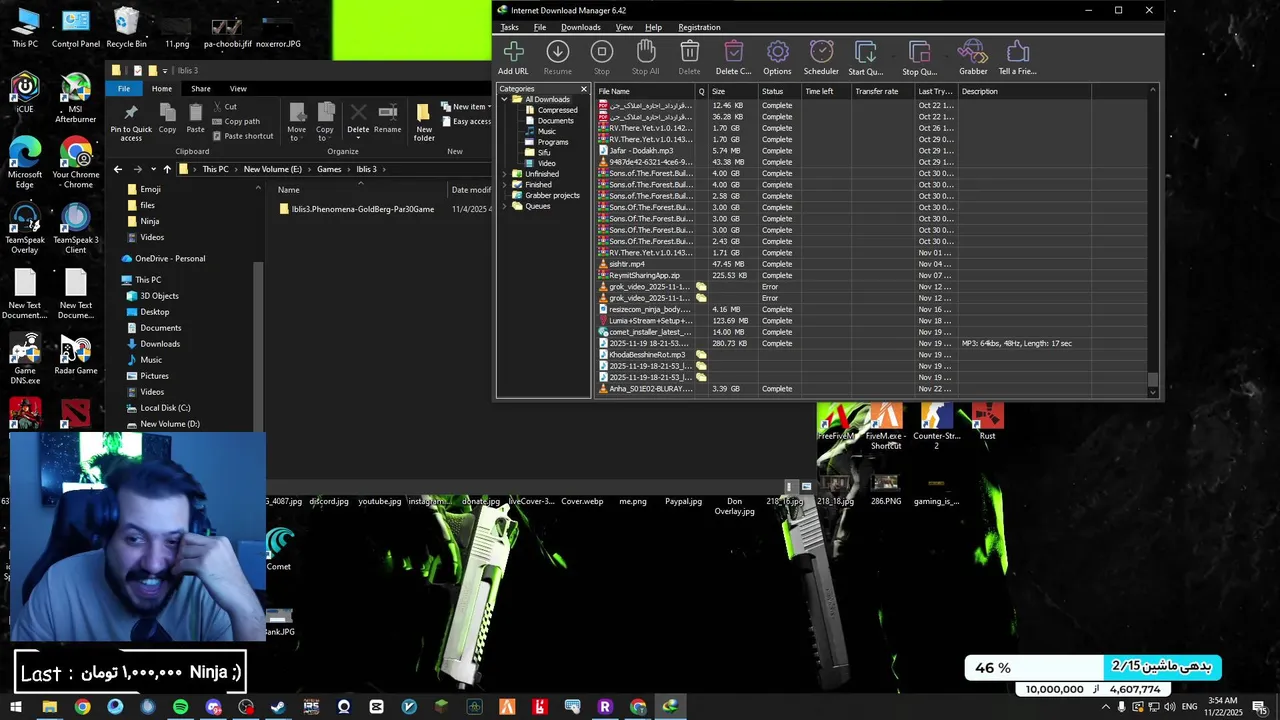Click Copy path in Explorer ribbon
The height and width of the screenshot is (720, 1280).
[x=236, y=121]
